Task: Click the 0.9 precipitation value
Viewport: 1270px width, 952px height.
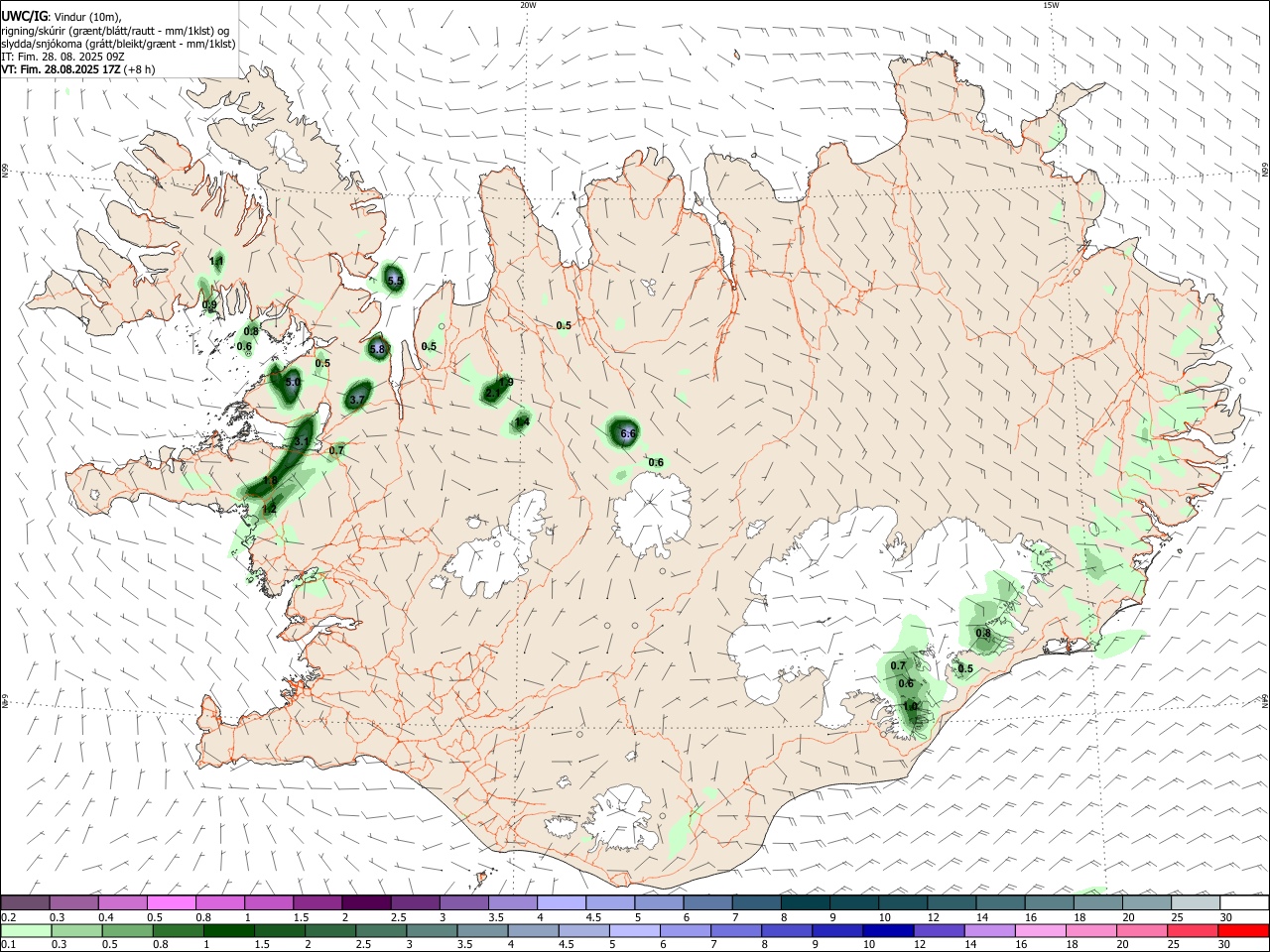Action: [x=209, y=305]
